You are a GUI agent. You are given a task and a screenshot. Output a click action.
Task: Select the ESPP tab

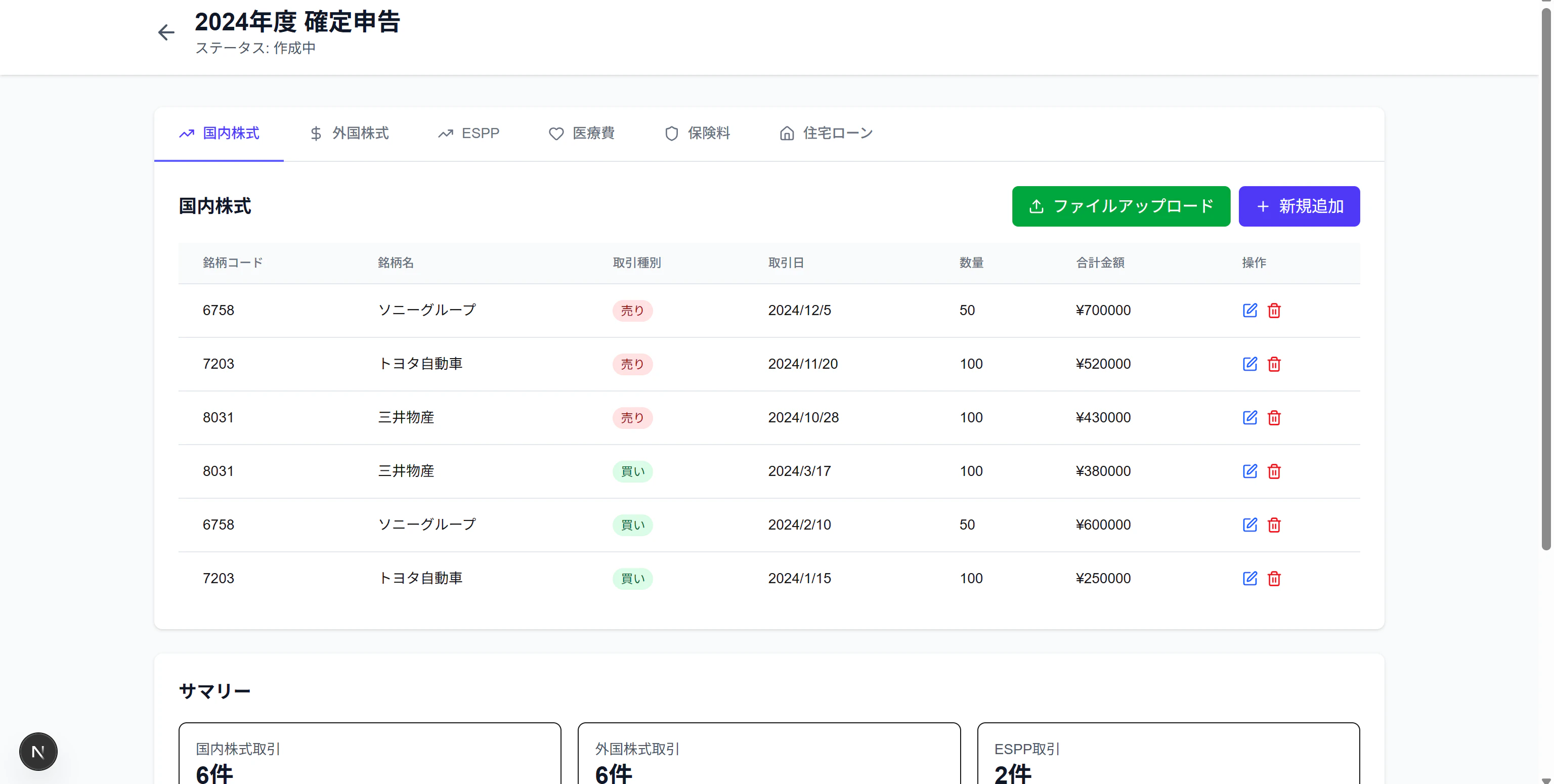469,134
